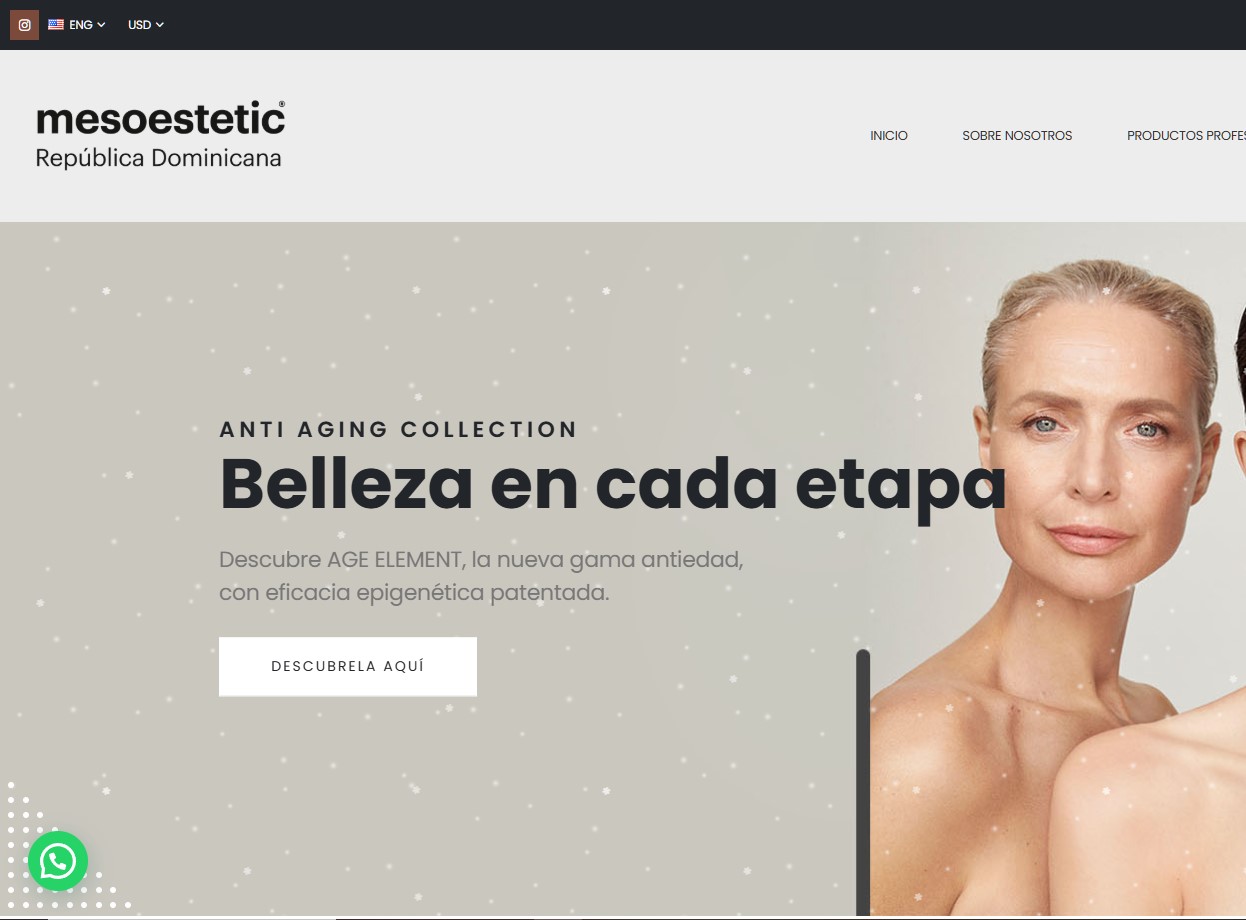The height and width of the screenshot is (920, 1246).
Task: Go to INICIO menu item
Action: pos(889,136)
